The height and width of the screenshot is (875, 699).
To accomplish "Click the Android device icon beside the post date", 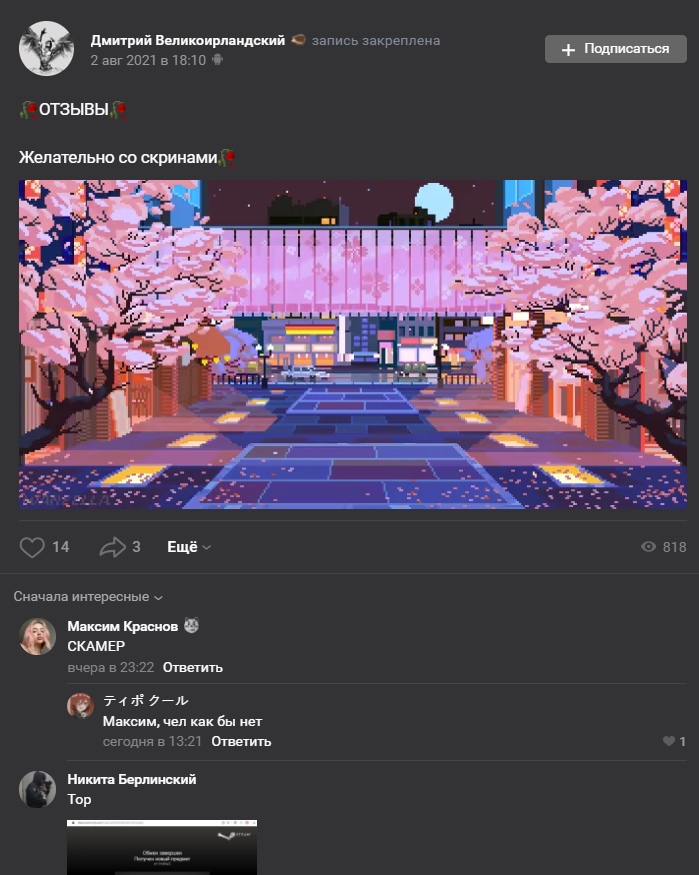I will 218,59.
